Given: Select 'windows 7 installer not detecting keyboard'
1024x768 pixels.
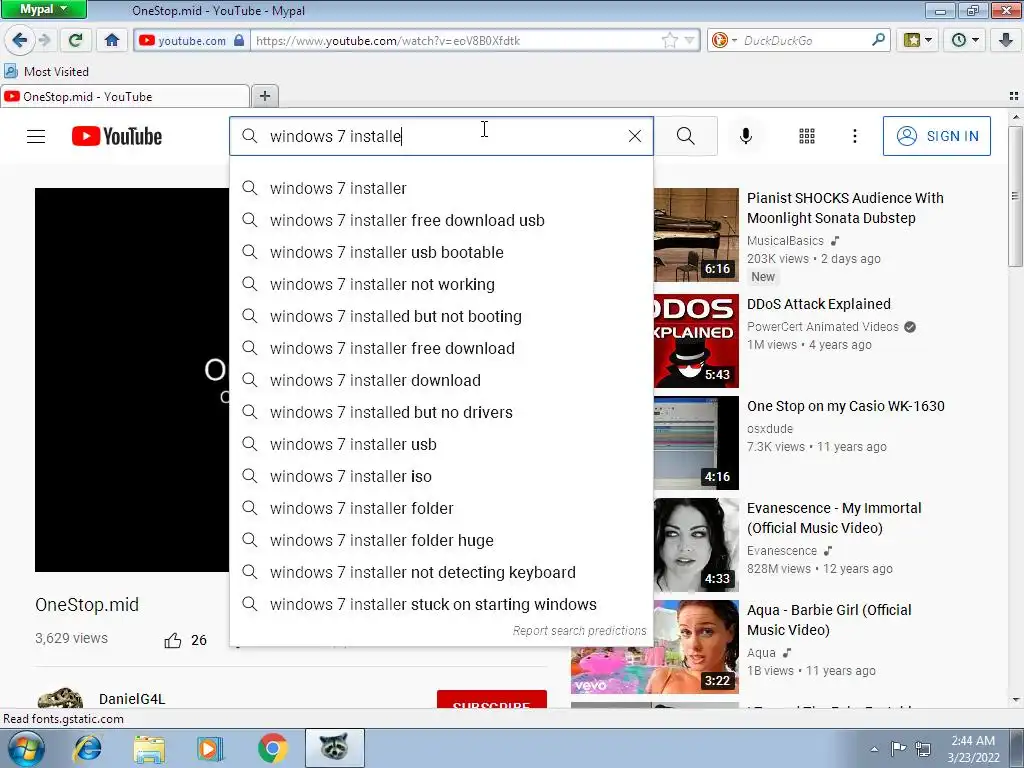Looking at the screenshot, I should [x=441, y=572].
